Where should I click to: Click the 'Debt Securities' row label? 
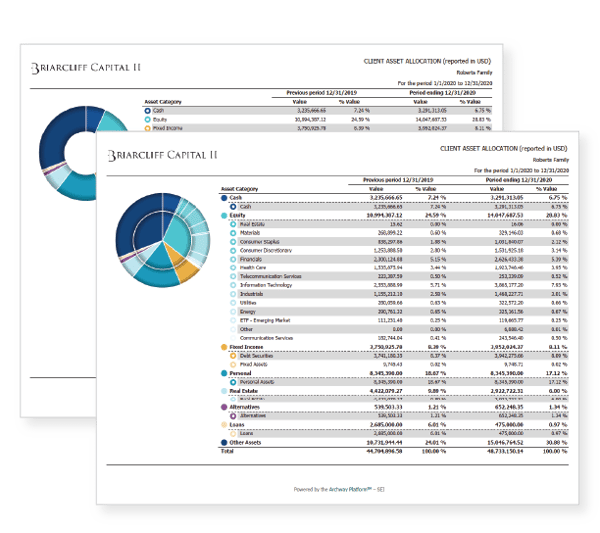[256, 356]
